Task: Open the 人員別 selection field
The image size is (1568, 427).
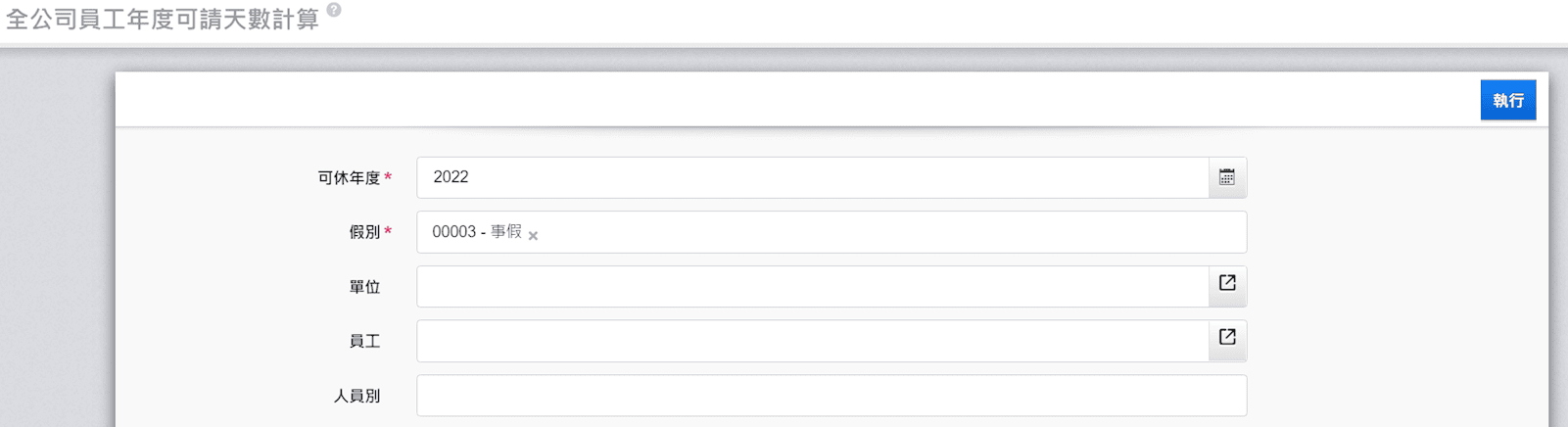Action: pyautogui.click(x=831, y=396)
